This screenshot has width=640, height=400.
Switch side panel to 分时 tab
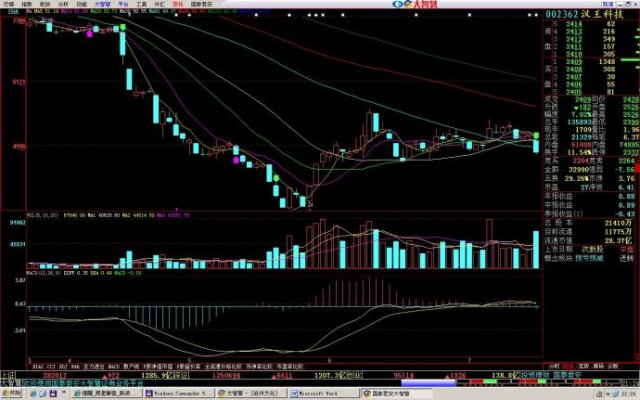554,366
